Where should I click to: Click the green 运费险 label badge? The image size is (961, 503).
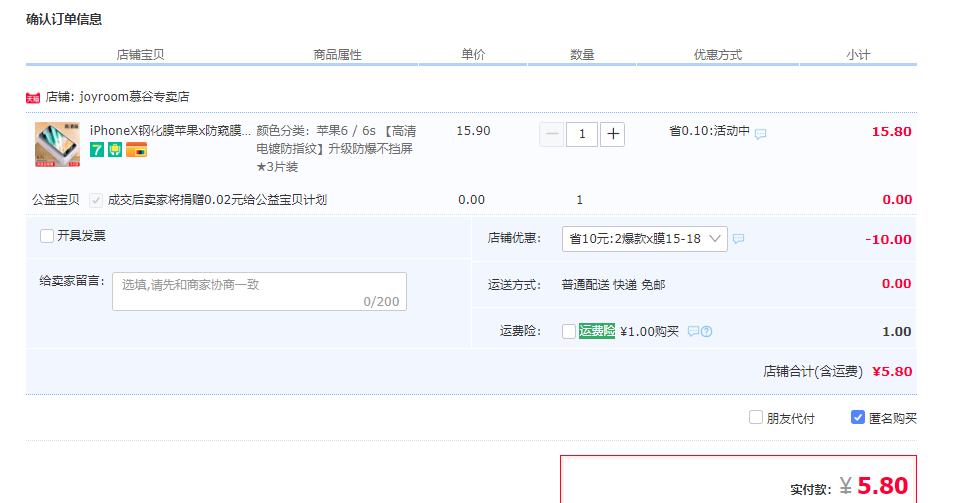pos(597,331)
